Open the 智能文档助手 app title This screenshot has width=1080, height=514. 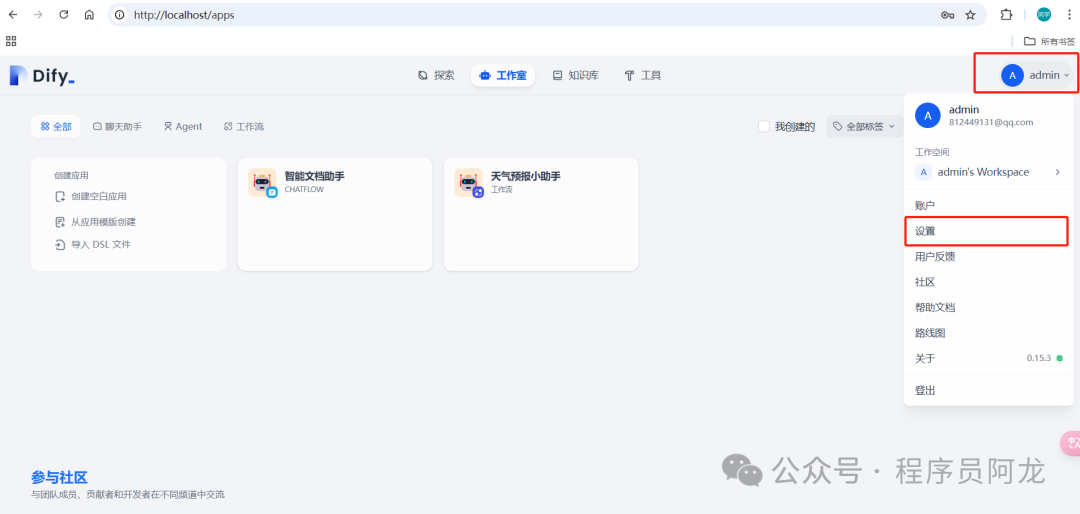314,176
